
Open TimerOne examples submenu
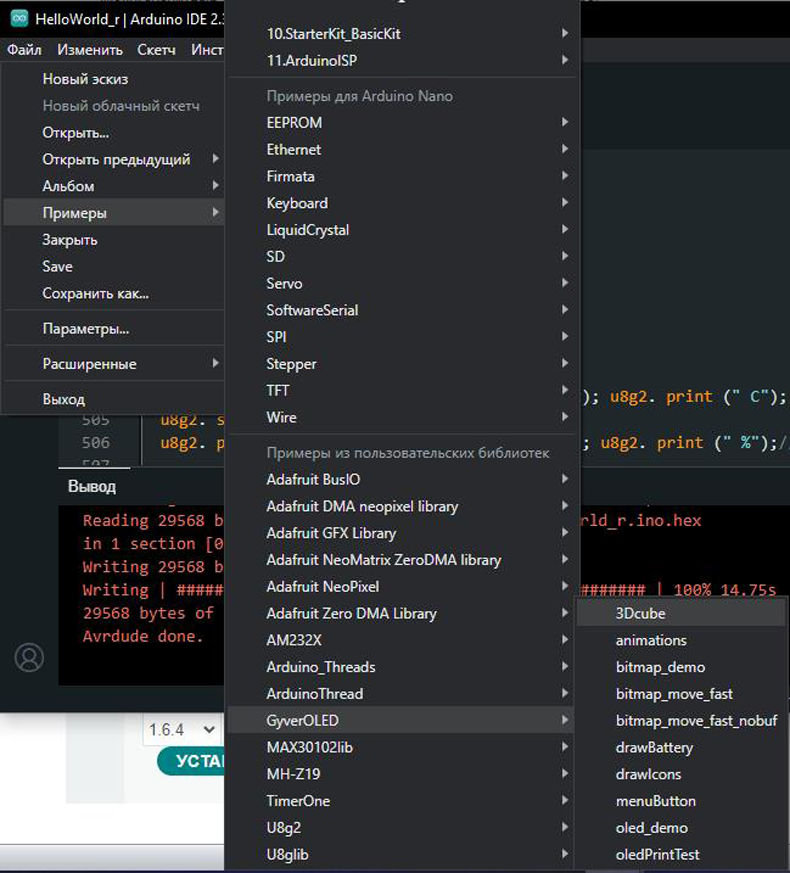click(x=402, y=801)
